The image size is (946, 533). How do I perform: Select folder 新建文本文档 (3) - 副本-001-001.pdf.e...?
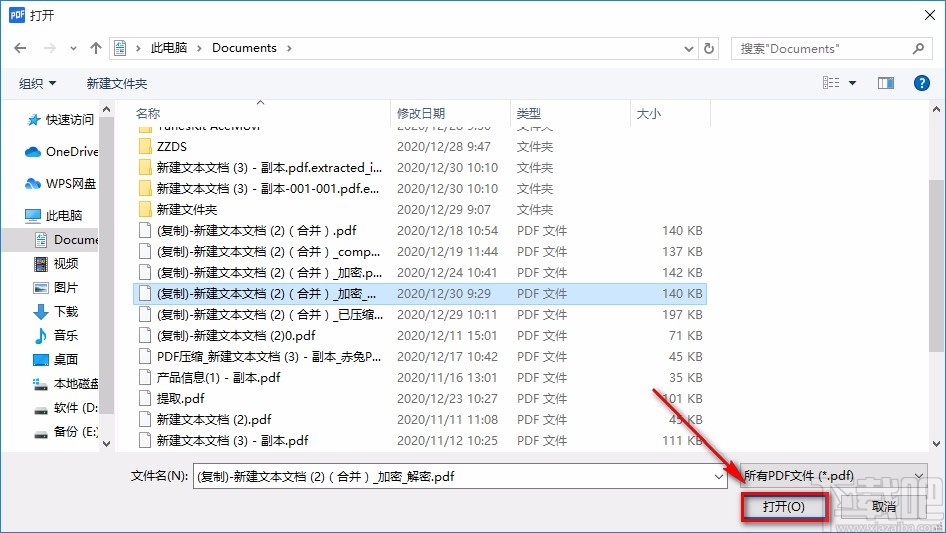coord(421,189)
